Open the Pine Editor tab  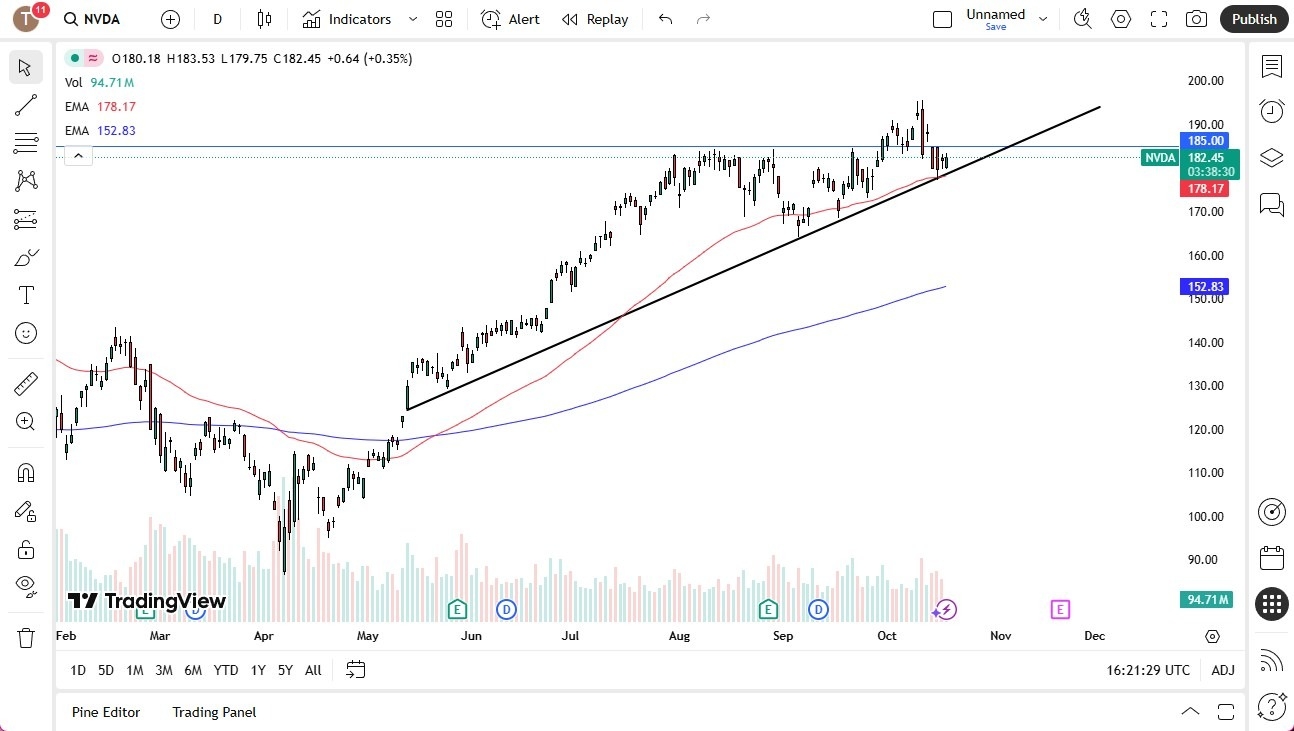106,712
